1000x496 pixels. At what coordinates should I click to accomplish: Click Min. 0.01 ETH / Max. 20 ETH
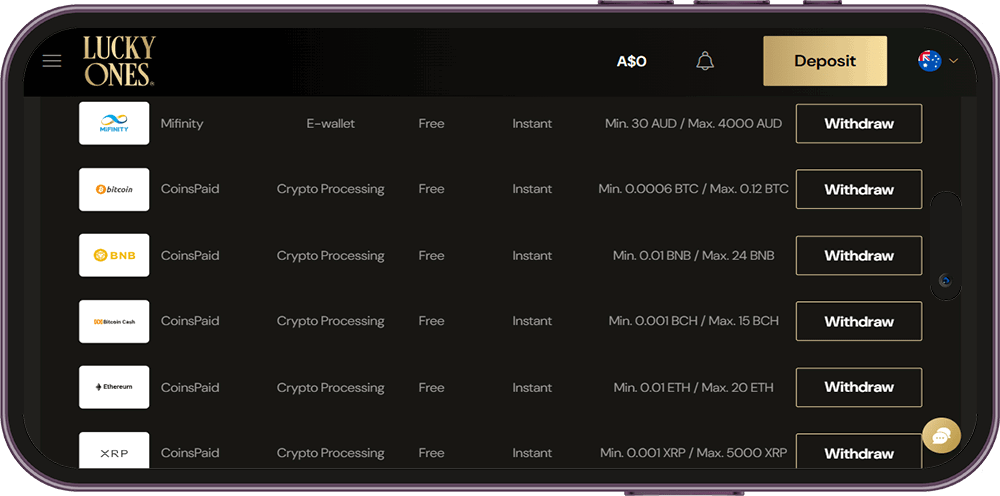tap(693, 388)
